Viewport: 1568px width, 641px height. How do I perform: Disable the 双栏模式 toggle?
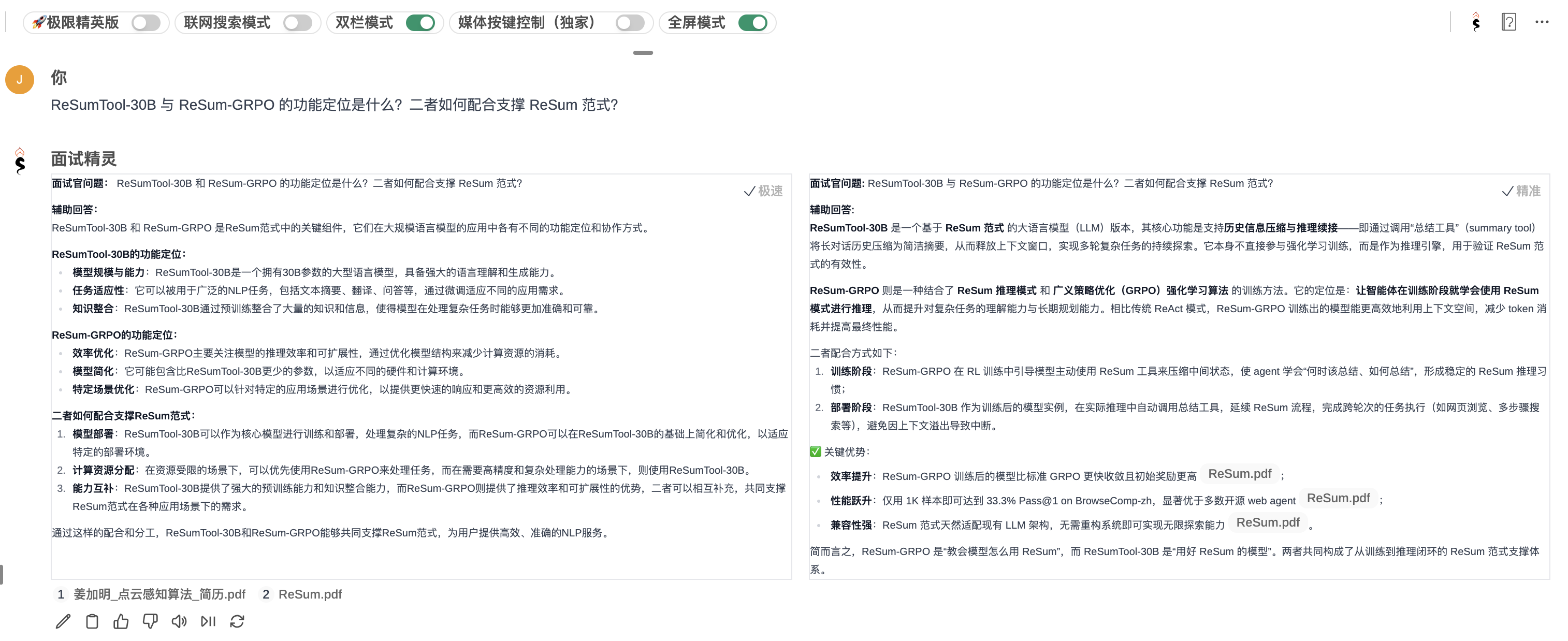click(x=420, y=23)
